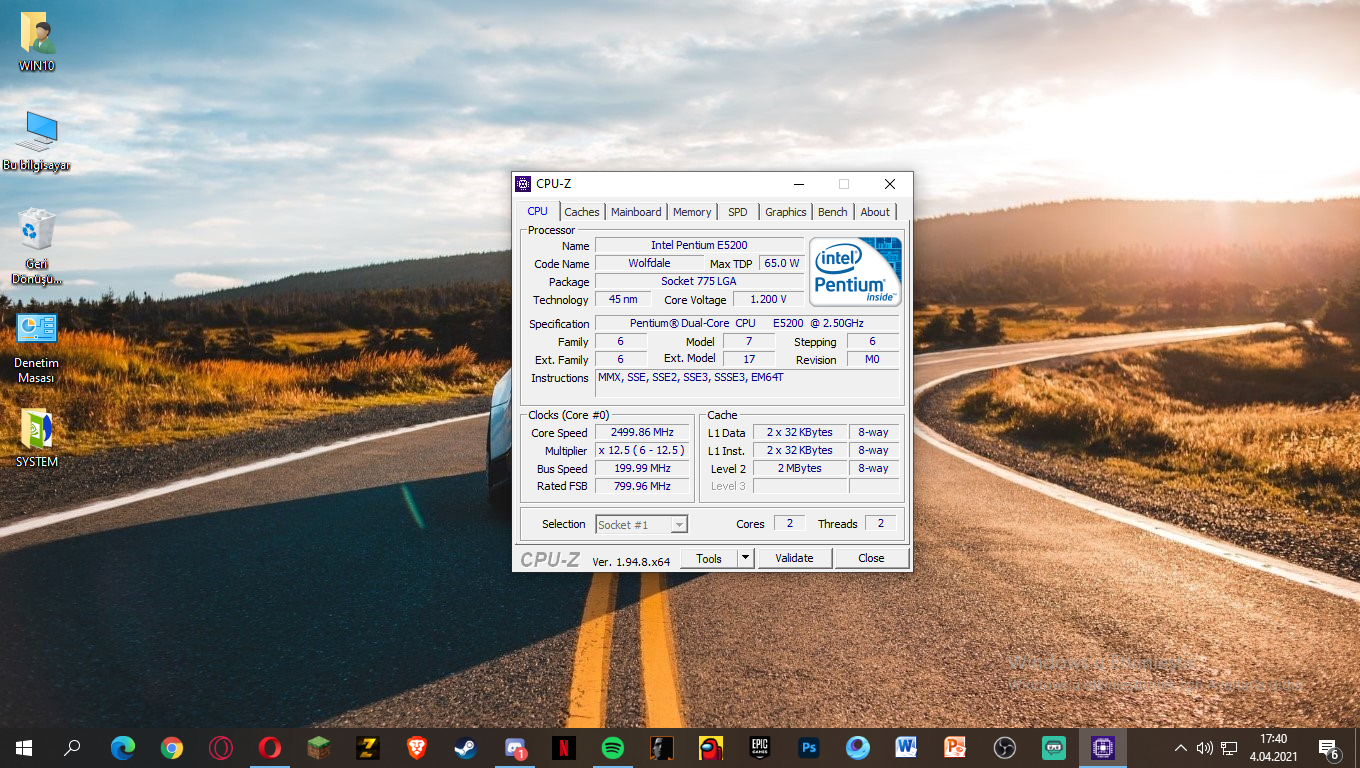Click the Rated FSB value 799.96 MHz
The image size is (1360, 768).
tap(642, 486)
